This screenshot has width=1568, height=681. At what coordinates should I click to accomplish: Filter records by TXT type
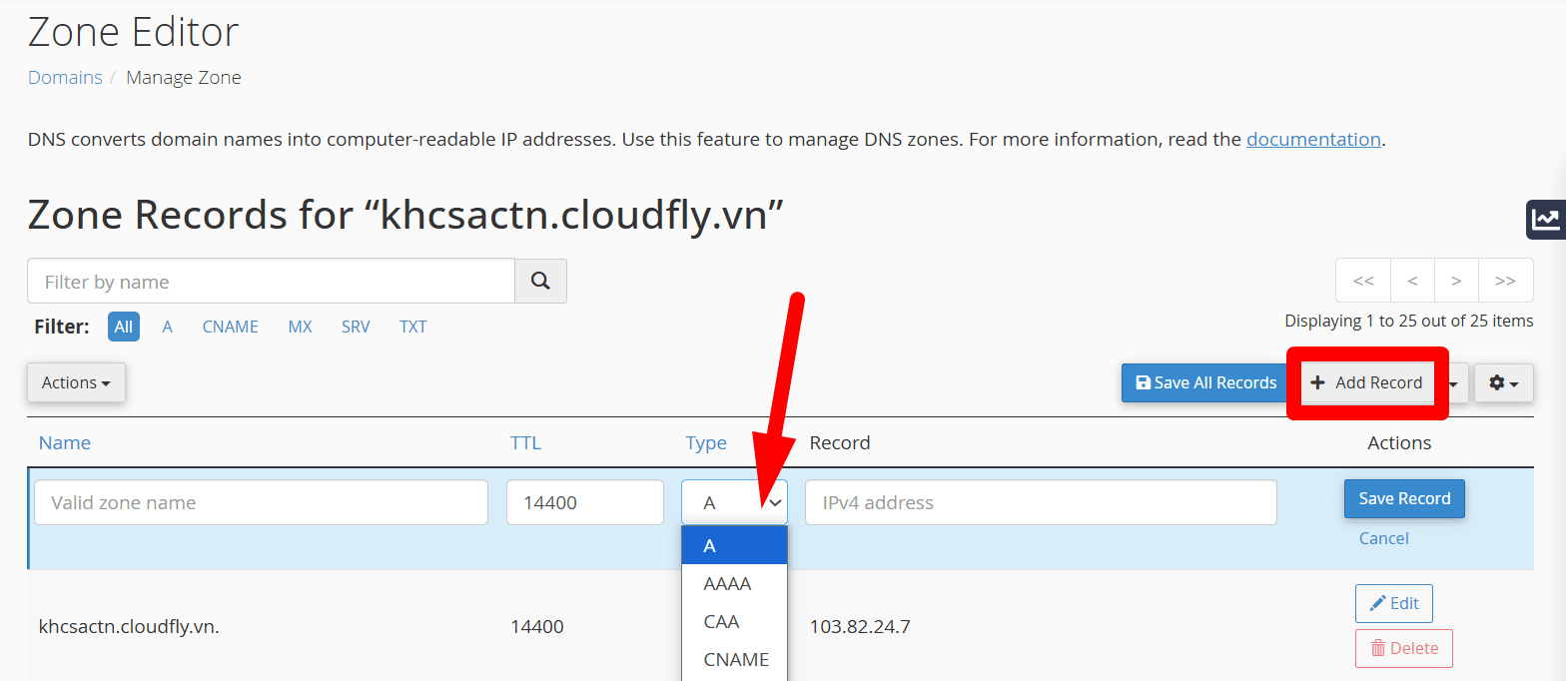point(413,327)
